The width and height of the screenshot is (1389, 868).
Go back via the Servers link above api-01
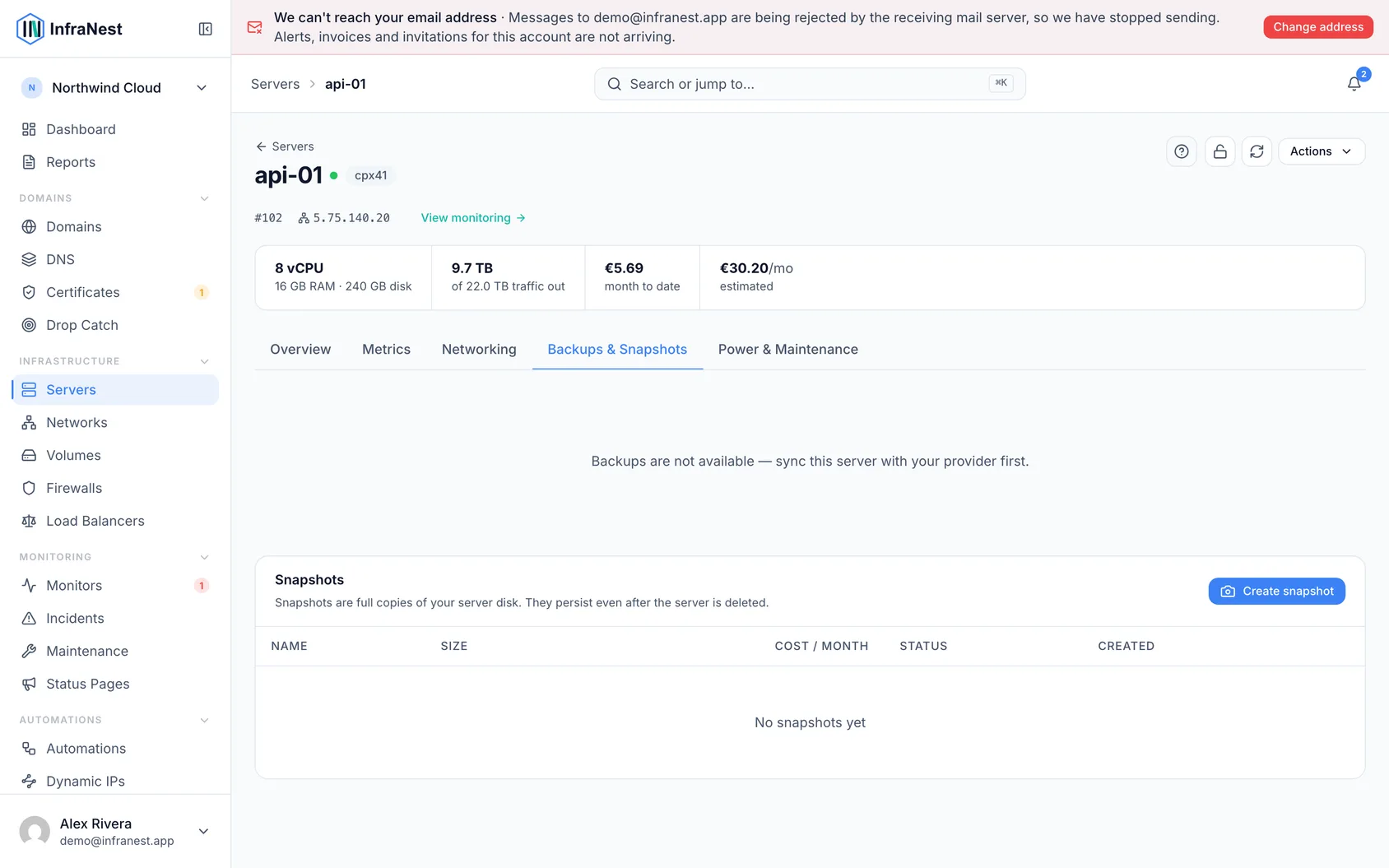coord(285,146)
